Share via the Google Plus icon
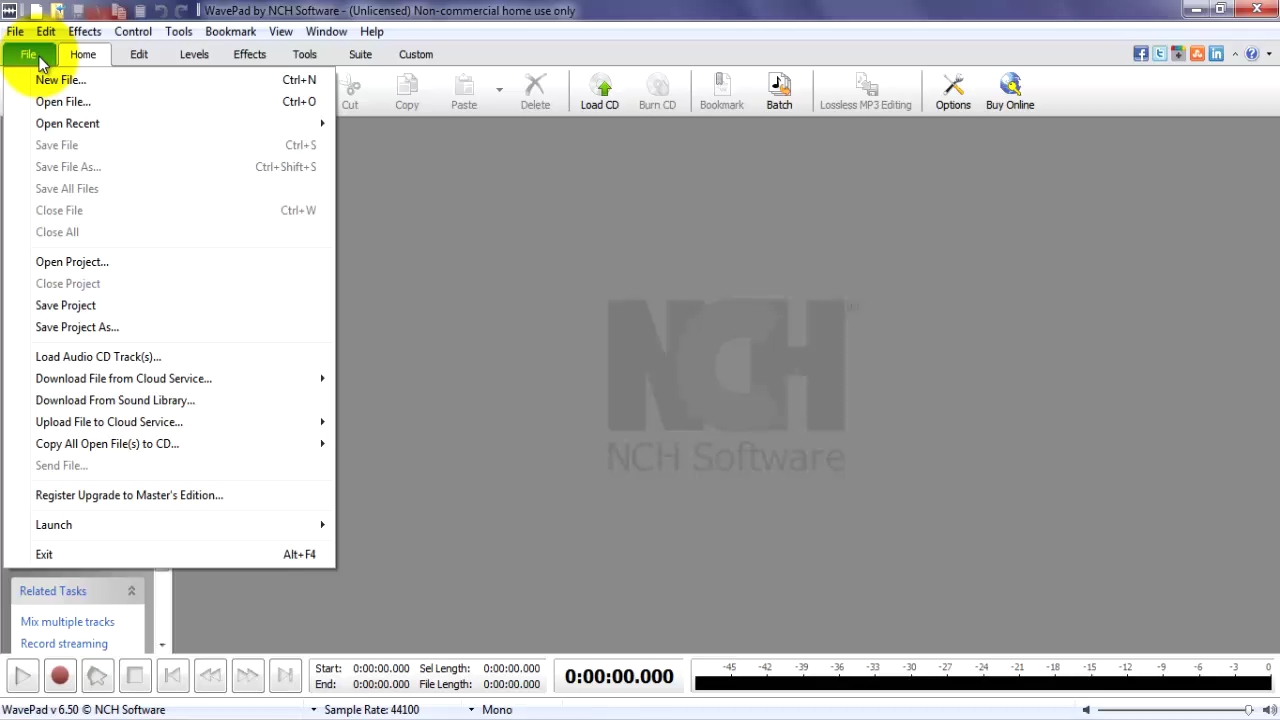Screen dimensions: 1280x720 1179,54
